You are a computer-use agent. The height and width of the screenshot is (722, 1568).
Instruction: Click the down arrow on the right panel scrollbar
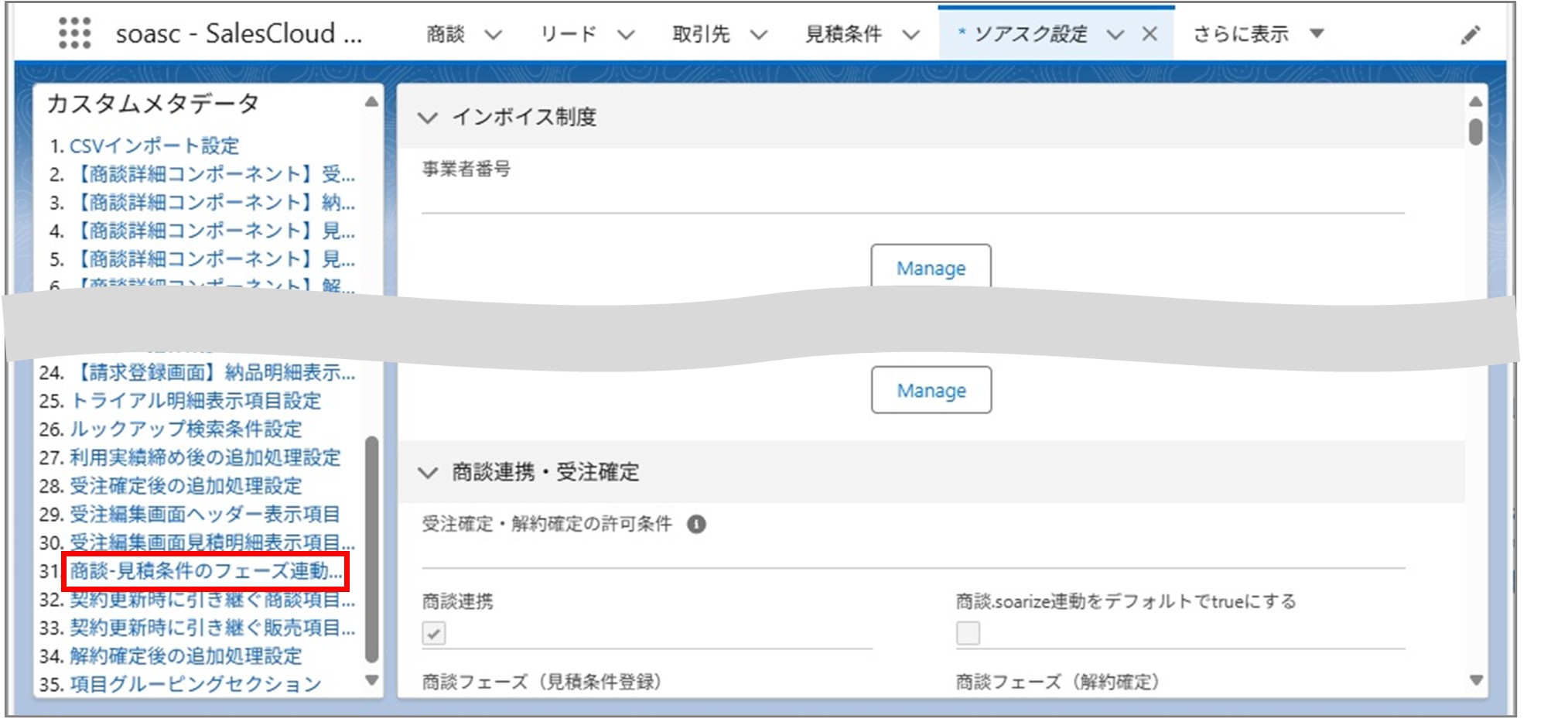[x=1477, y=682]
